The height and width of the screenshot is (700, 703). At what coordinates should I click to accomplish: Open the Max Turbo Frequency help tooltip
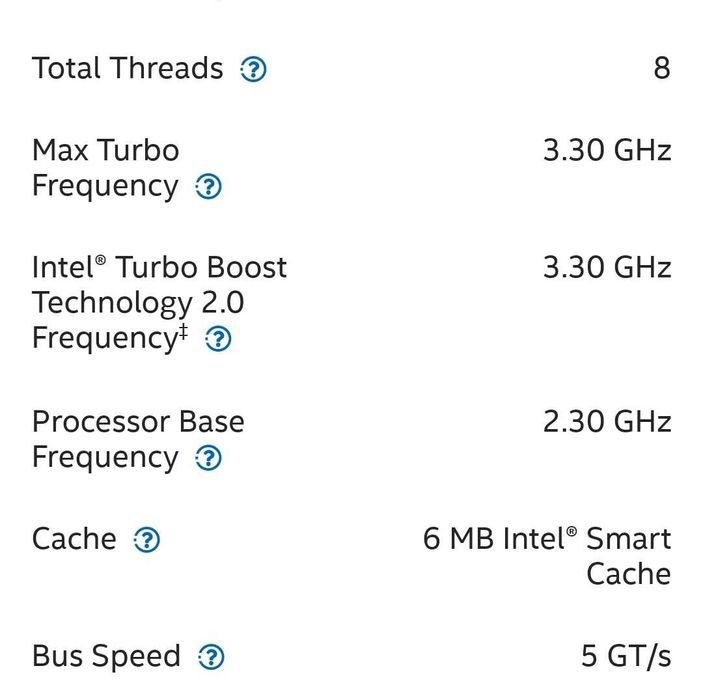click(208, 187)
